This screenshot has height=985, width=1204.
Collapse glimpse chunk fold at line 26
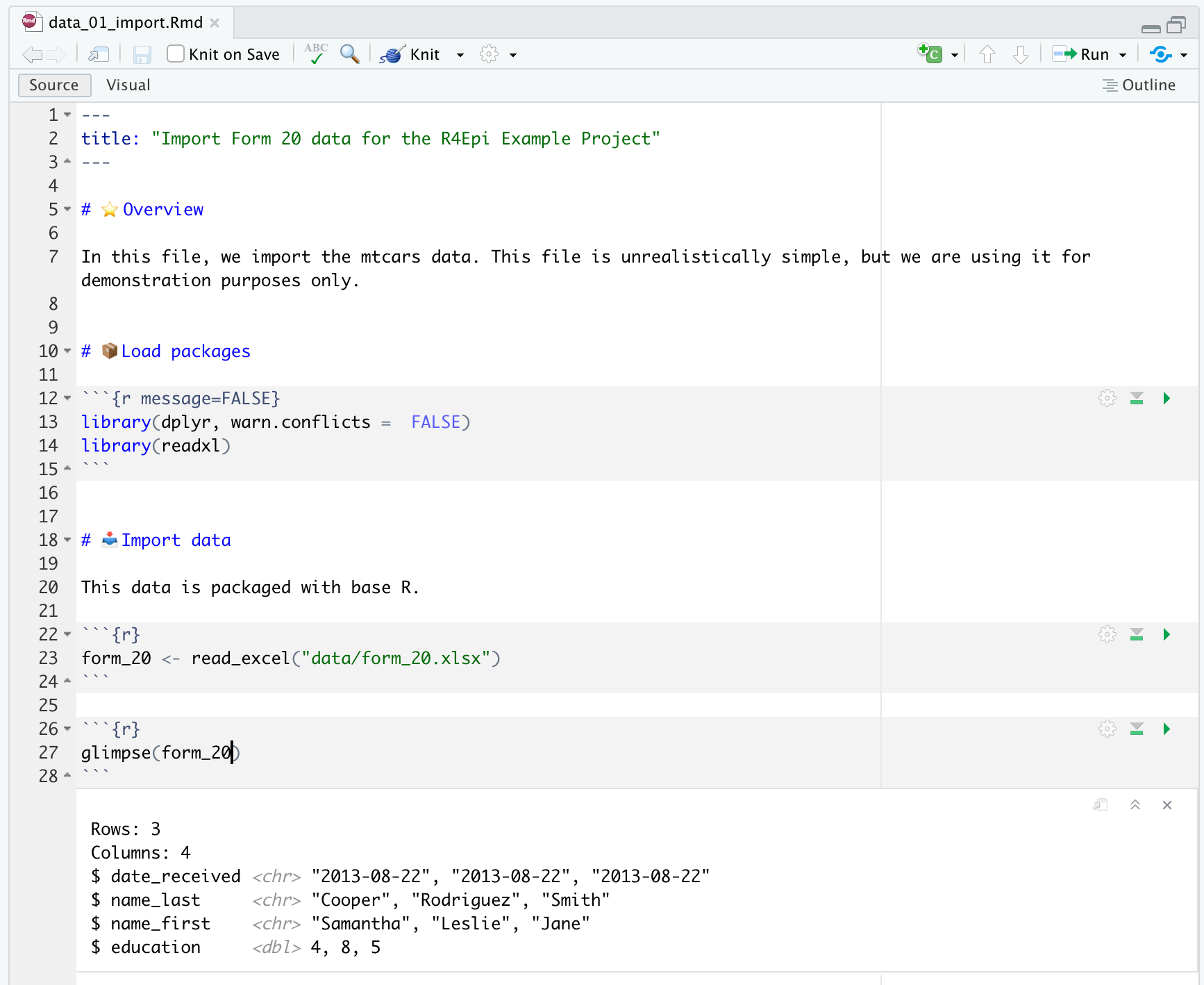(67, 729)
